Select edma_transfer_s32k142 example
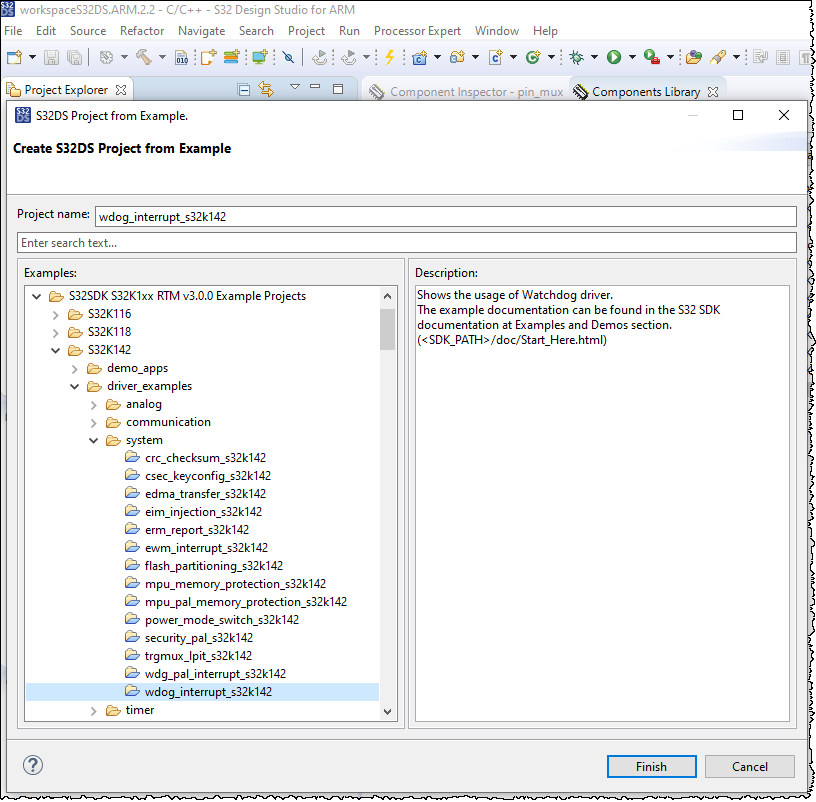Image resolution: width=816 pixels, height=802 pixels. [205, 493]
